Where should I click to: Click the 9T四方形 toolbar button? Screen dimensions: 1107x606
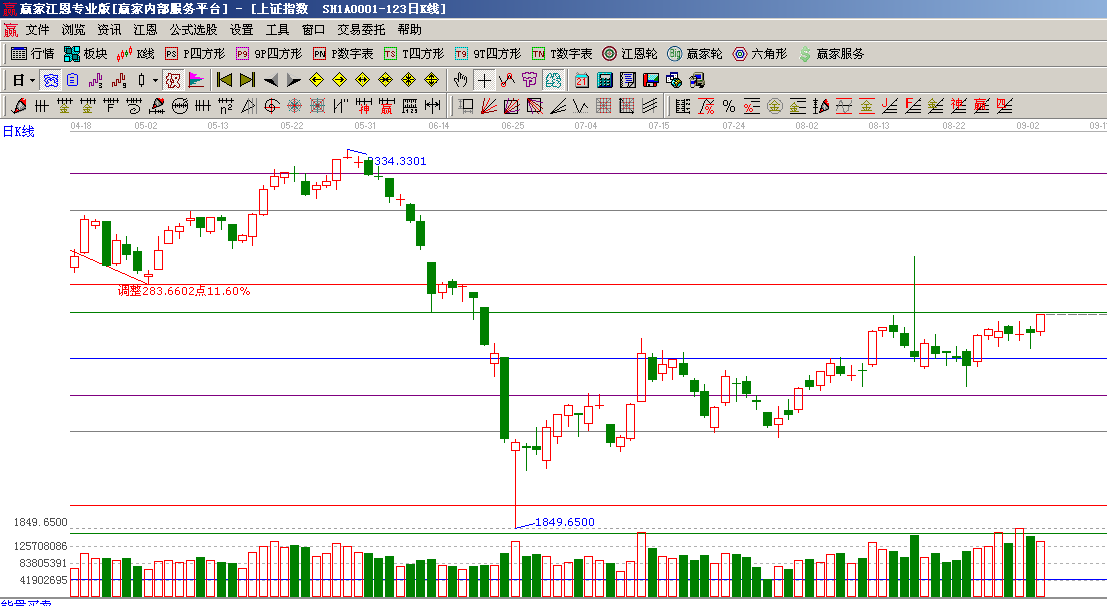488,54
